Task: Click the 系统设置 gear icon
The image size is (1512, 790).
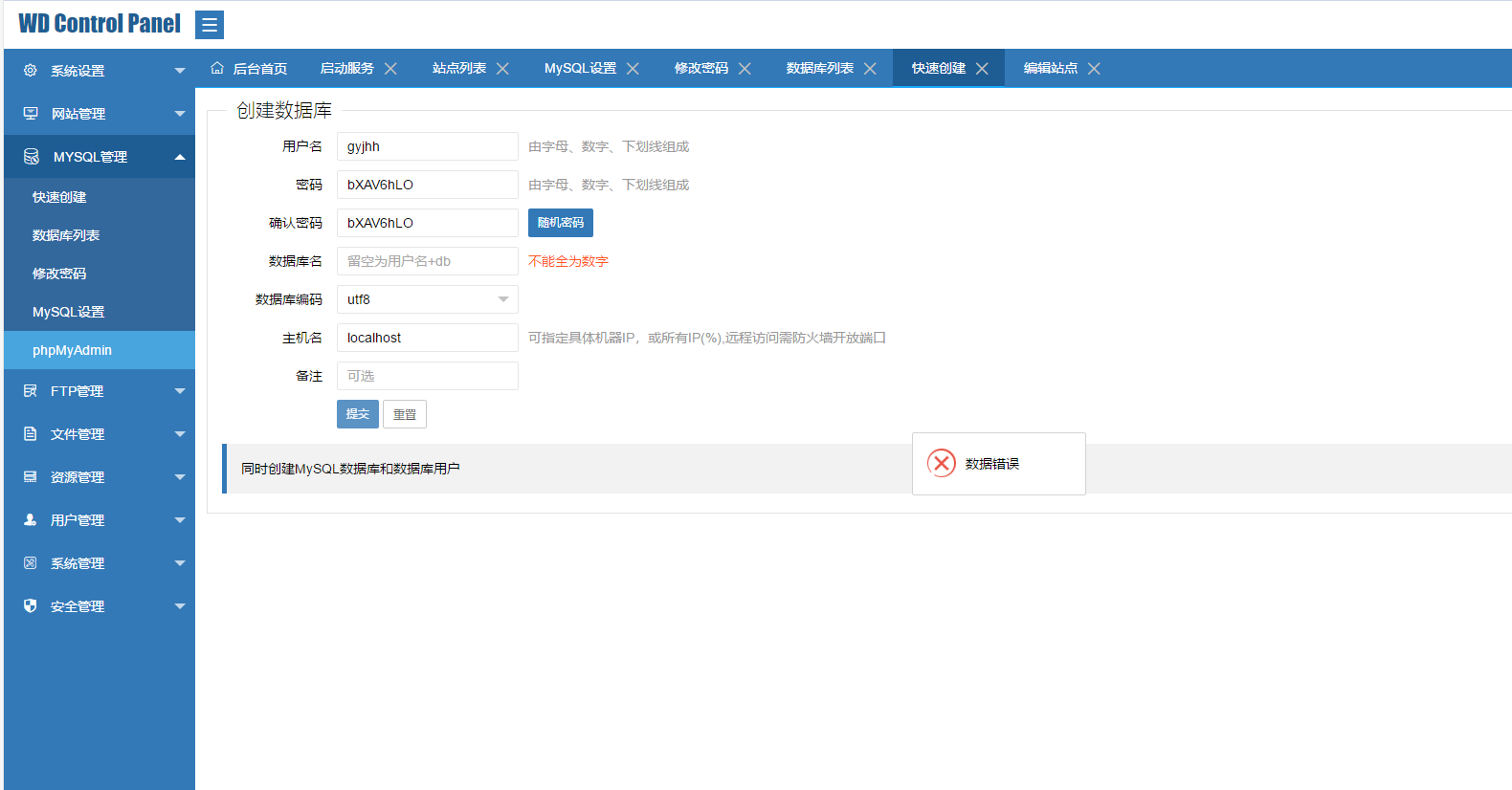Action: point(31,71)
